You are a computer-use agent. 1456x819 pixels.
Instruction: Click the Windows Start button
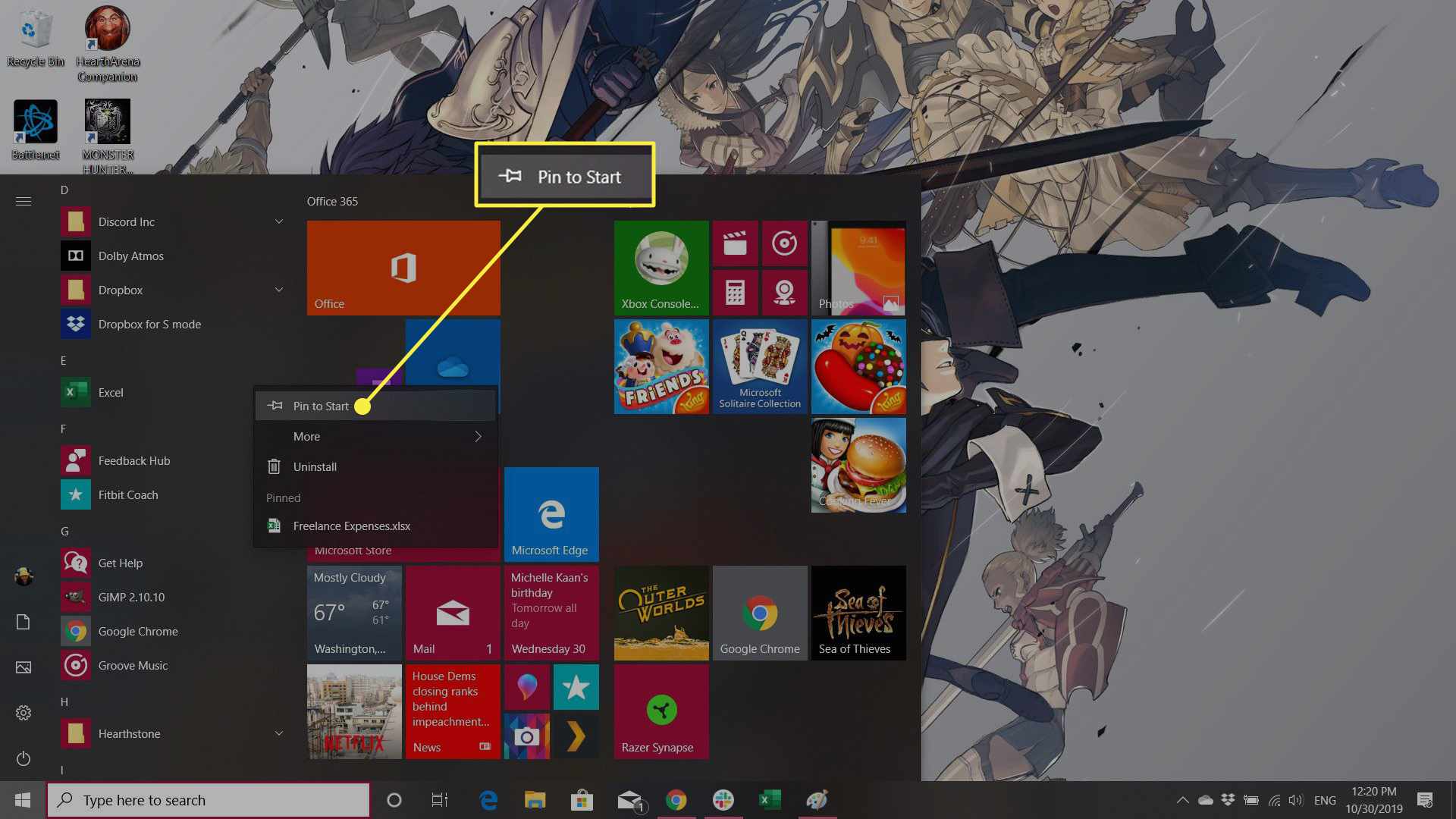(x=23, y=800)
